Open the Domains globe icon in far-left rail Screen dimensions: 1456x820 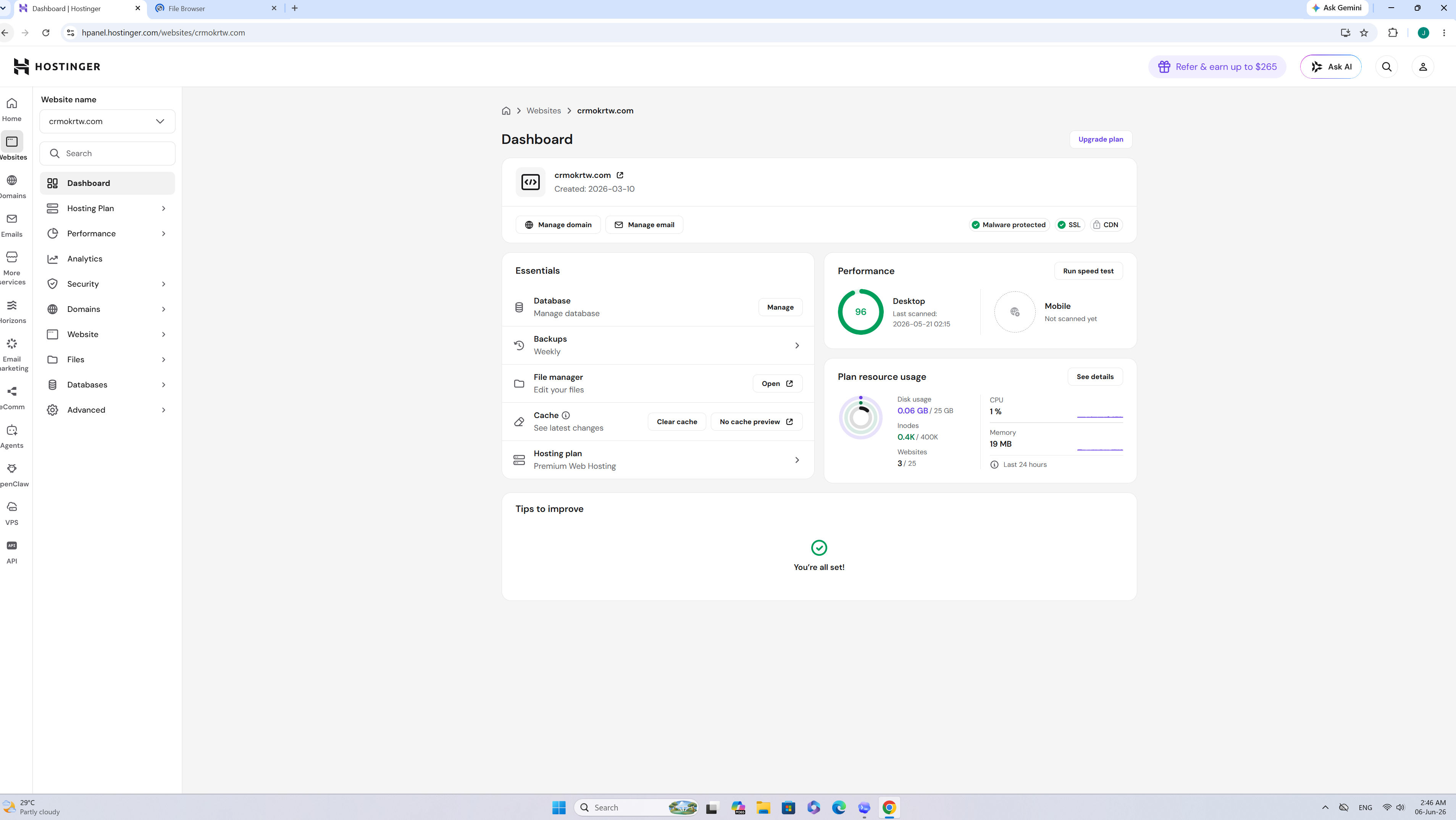click(12, 180)
